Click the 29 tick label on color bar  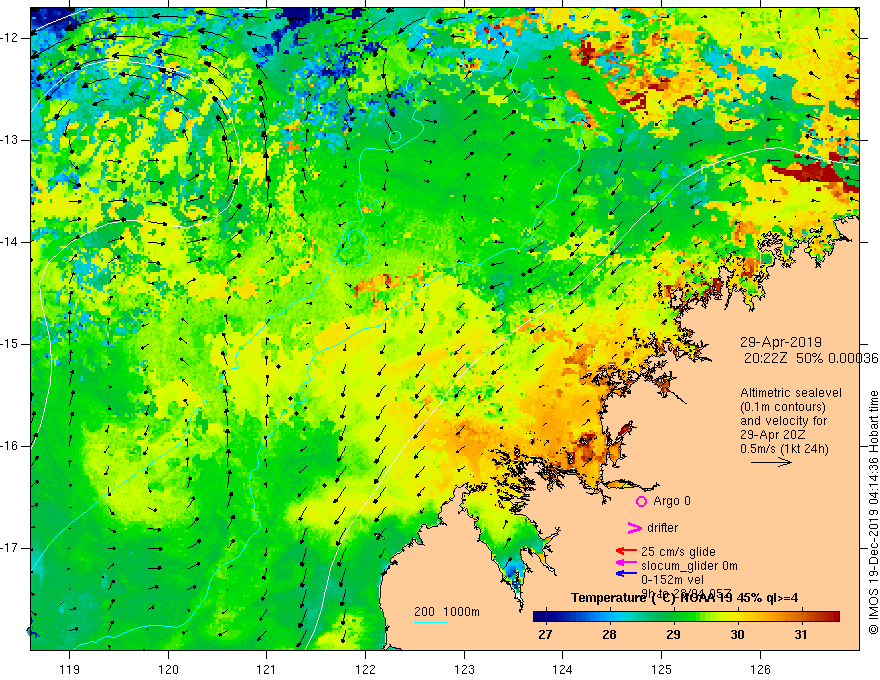click(673, 635)
